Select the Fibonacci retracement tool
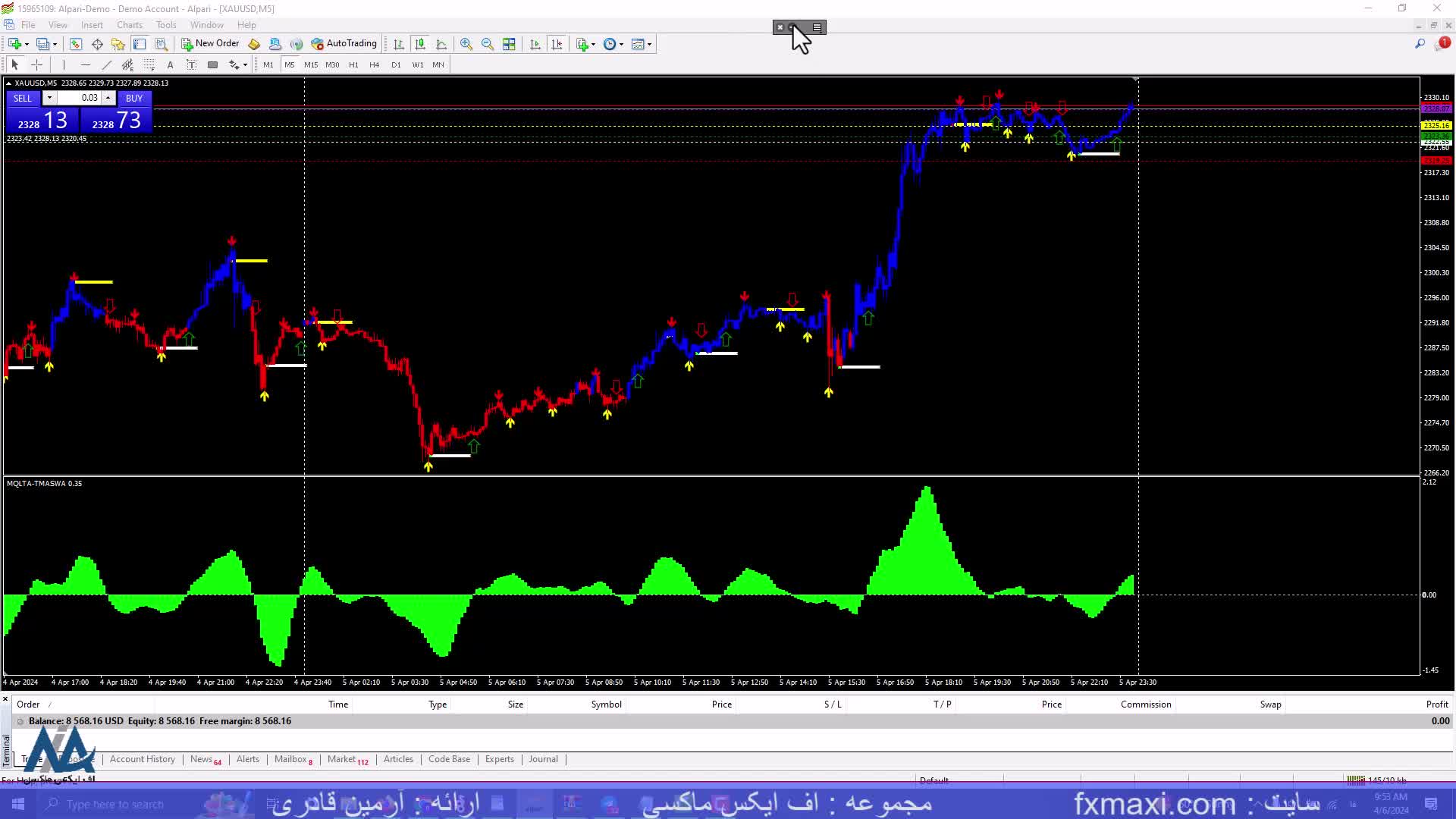 pos(149,64)
